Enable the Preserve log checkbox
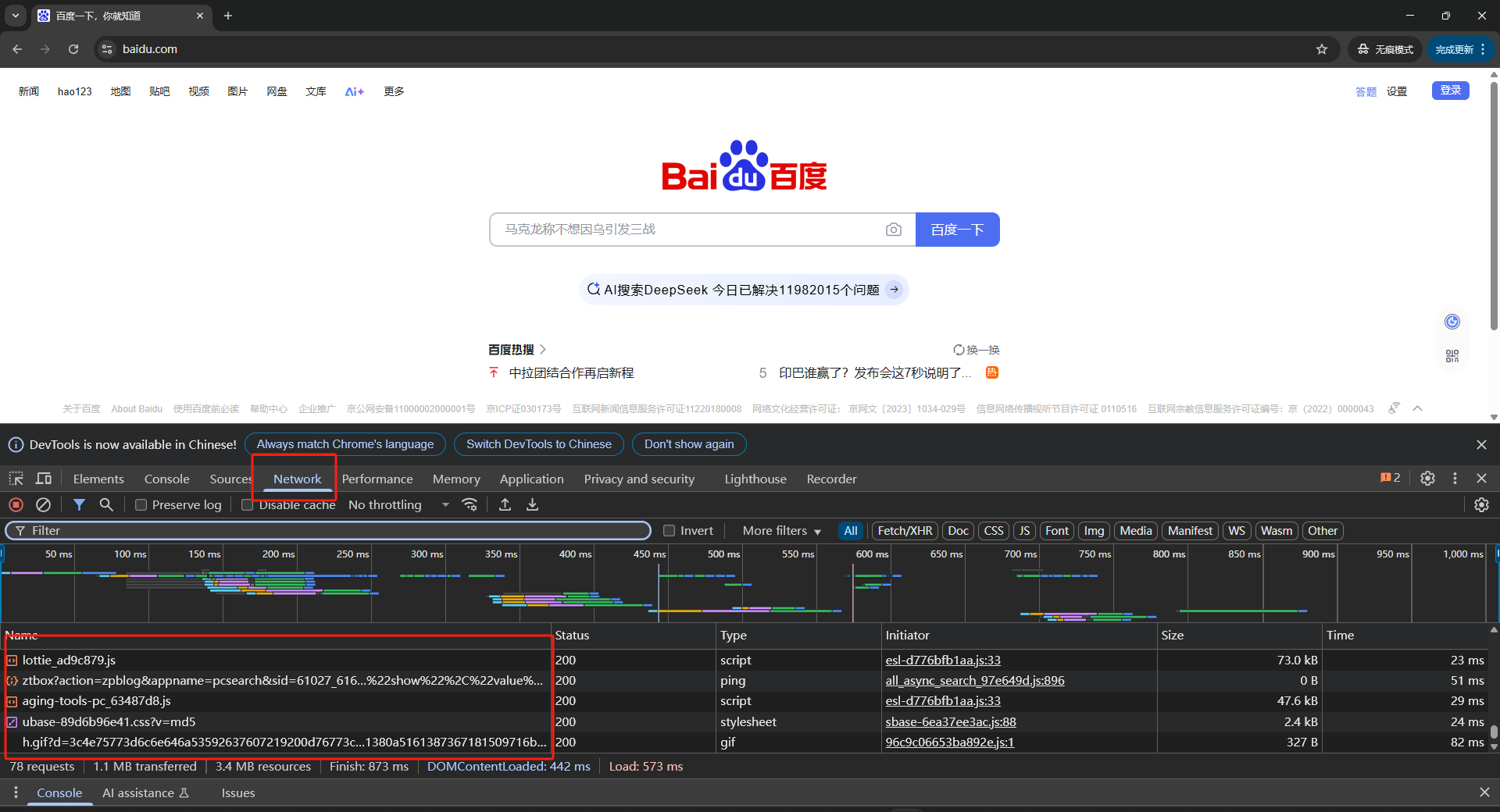The height and width of the screenshot is (812, 1500). point(141,505)
